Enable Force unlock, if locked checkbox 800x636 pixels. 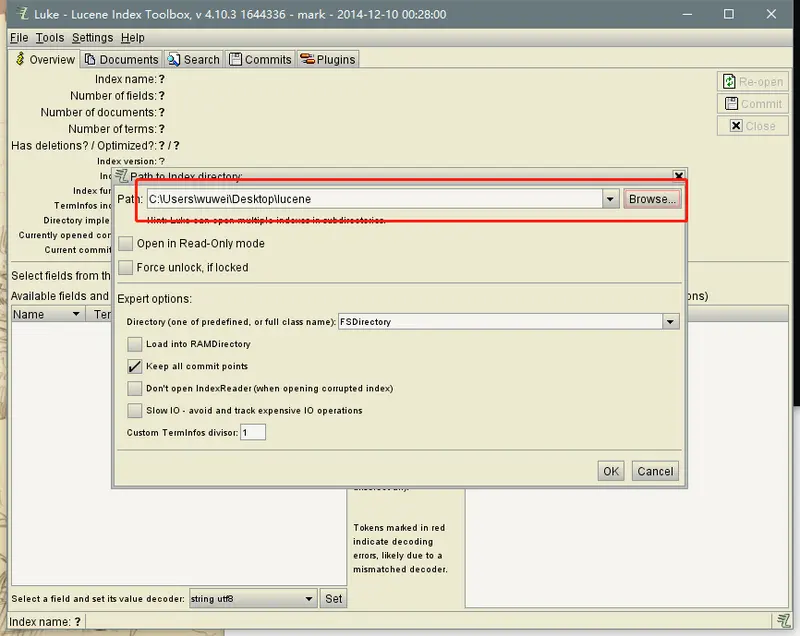(x=126, y=267)
